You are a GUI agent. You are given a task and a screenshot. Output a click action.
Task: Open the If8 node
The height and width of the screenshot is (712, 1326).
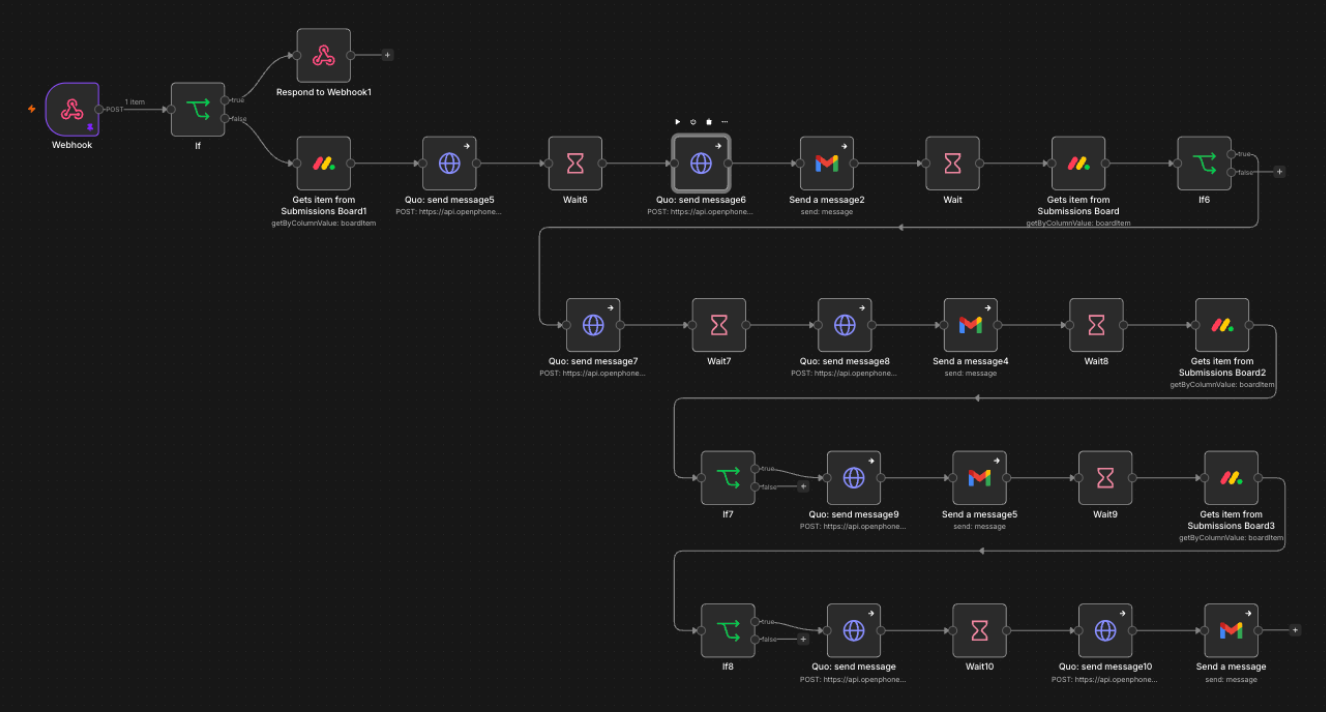728,630
